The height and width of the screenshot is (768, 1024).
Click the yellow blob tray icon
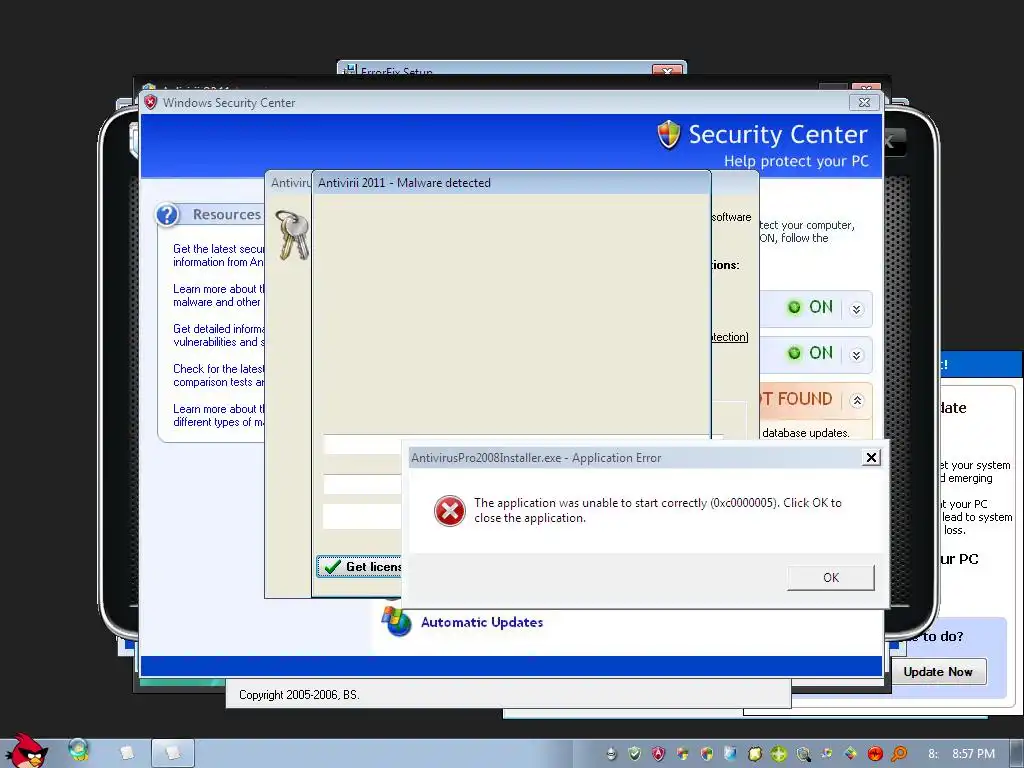[x=755, y=754]
